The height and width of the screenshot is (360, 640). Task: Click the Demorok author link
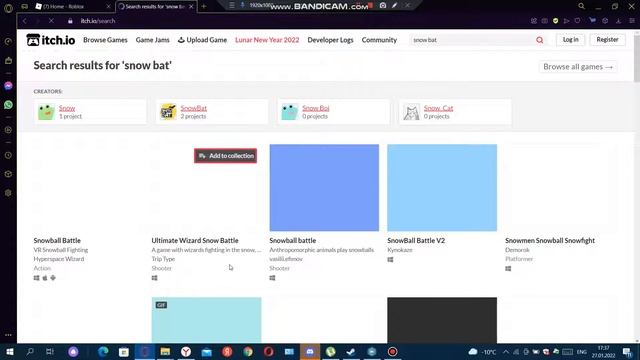pos(517,250)
